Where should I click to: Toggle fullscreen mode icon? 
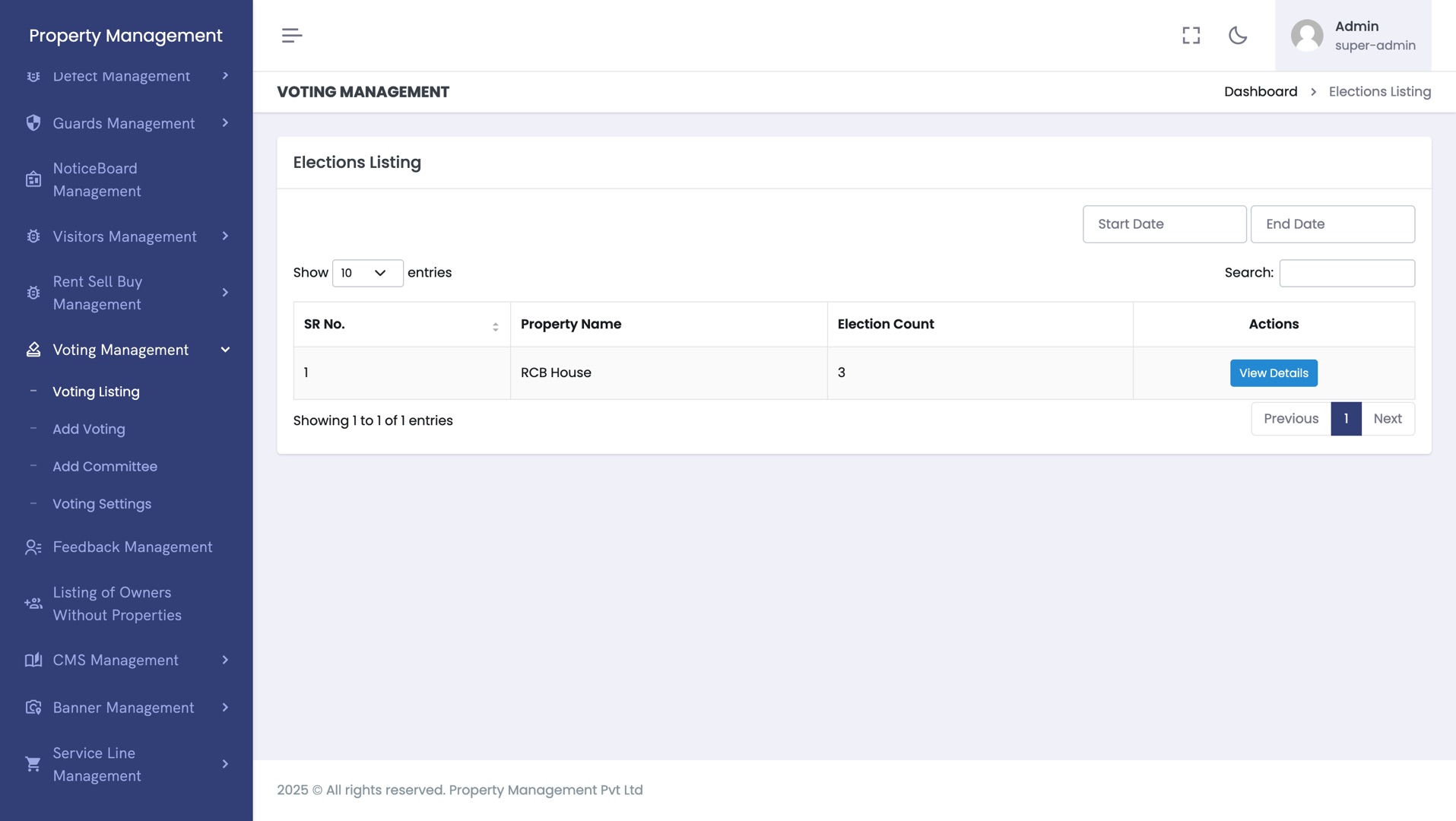coord(1191,36)
